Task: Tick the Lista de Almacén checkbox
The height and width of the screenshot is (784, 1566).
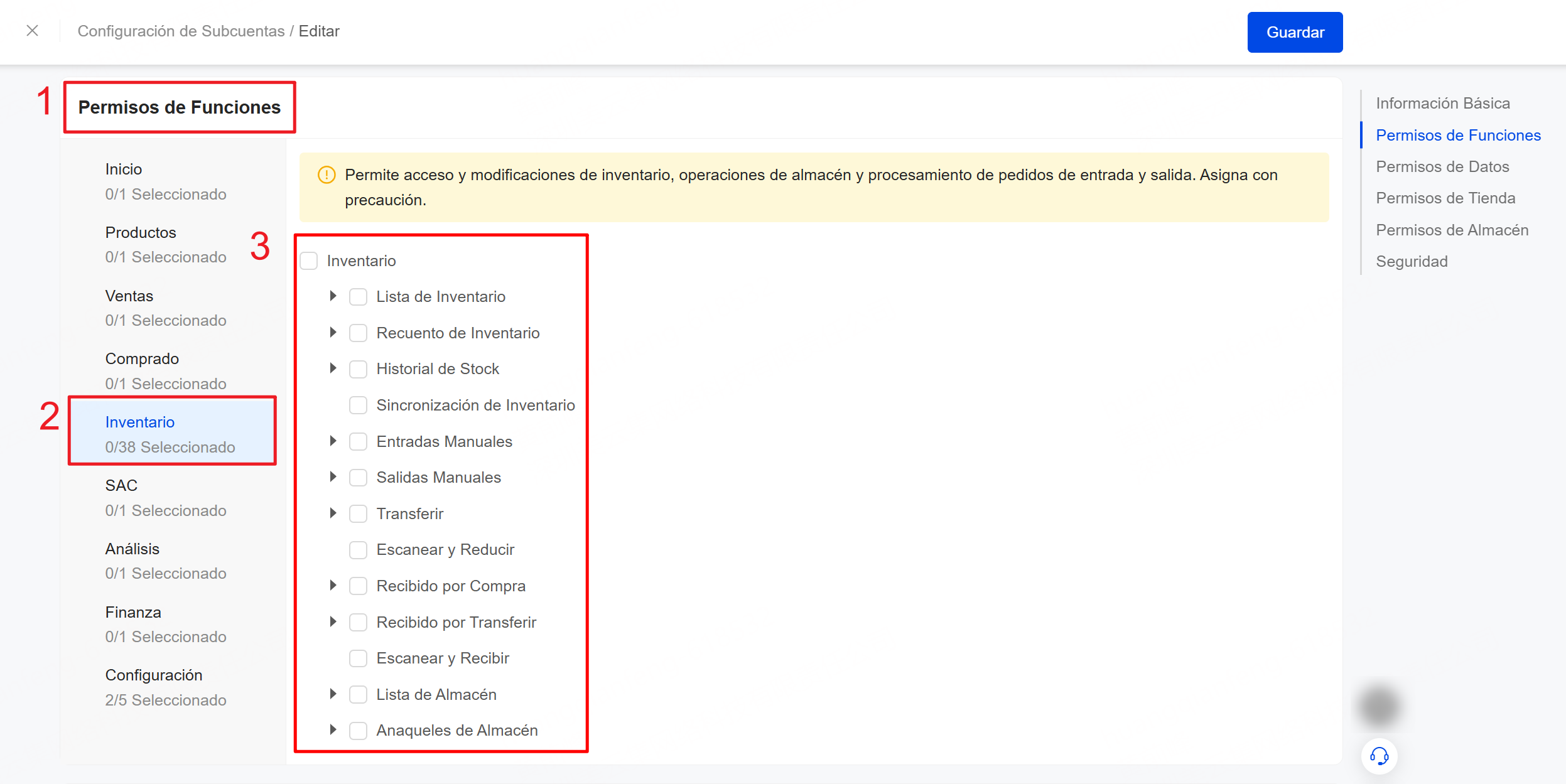Action: 358,694
